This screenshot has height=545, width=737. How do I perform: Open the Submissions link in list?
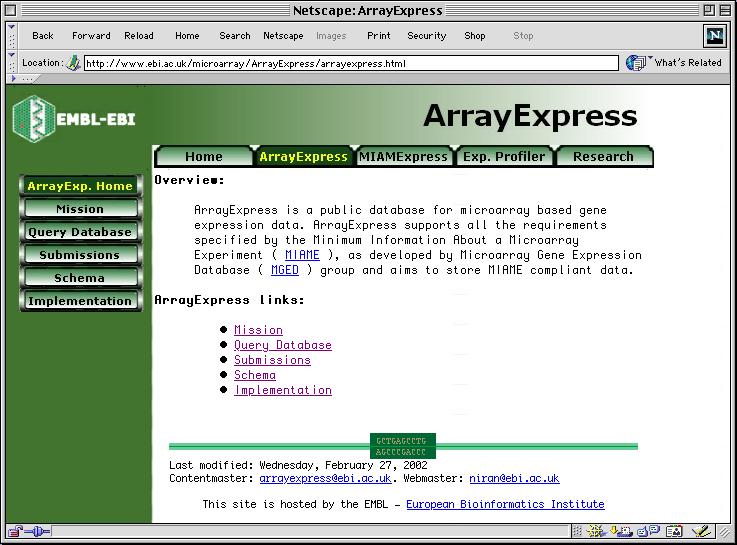[273, 360]
